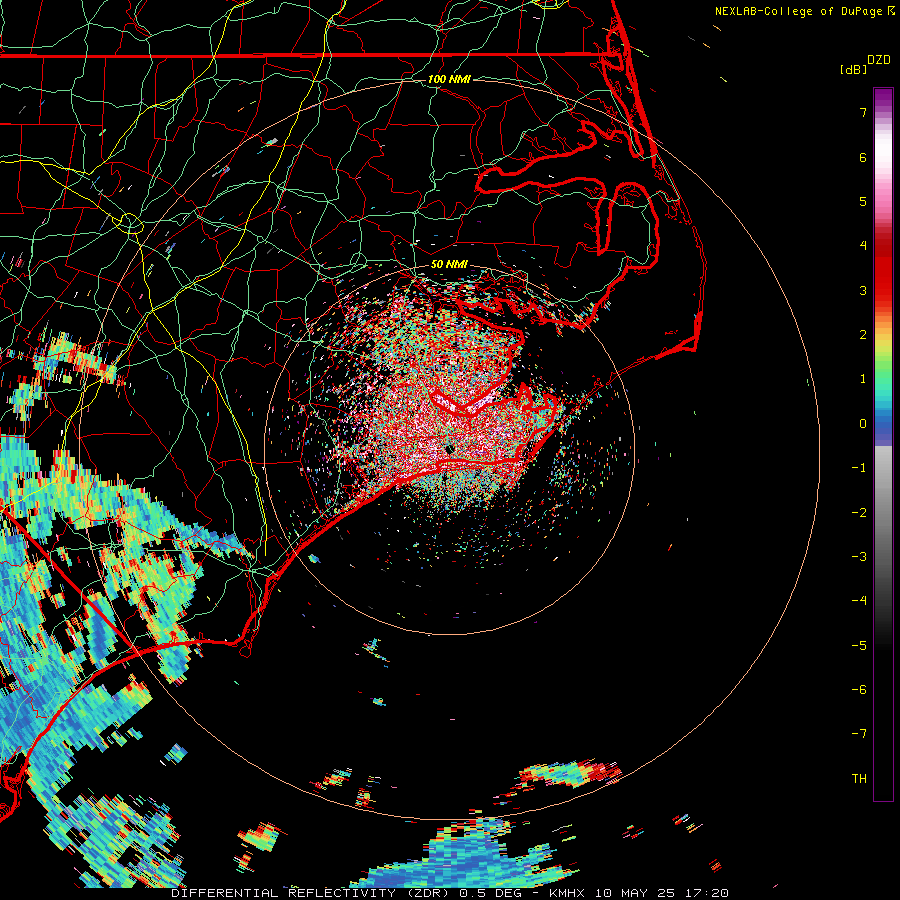This screenshot has width=900, height=900.
Task: Click the -6 dB scale value
Action: click(x=859, y=690)
